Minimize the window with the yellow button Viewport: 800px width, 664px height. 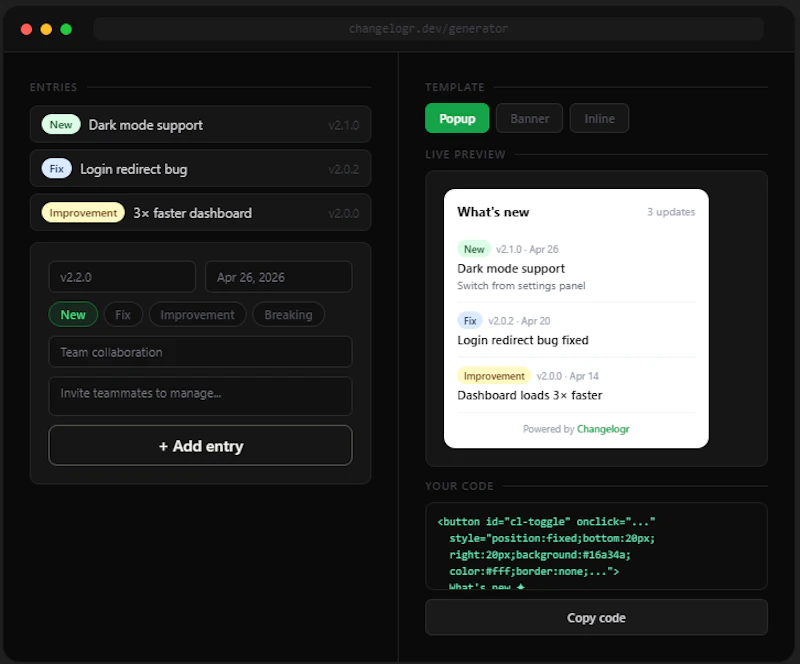(x=46, y=29)
